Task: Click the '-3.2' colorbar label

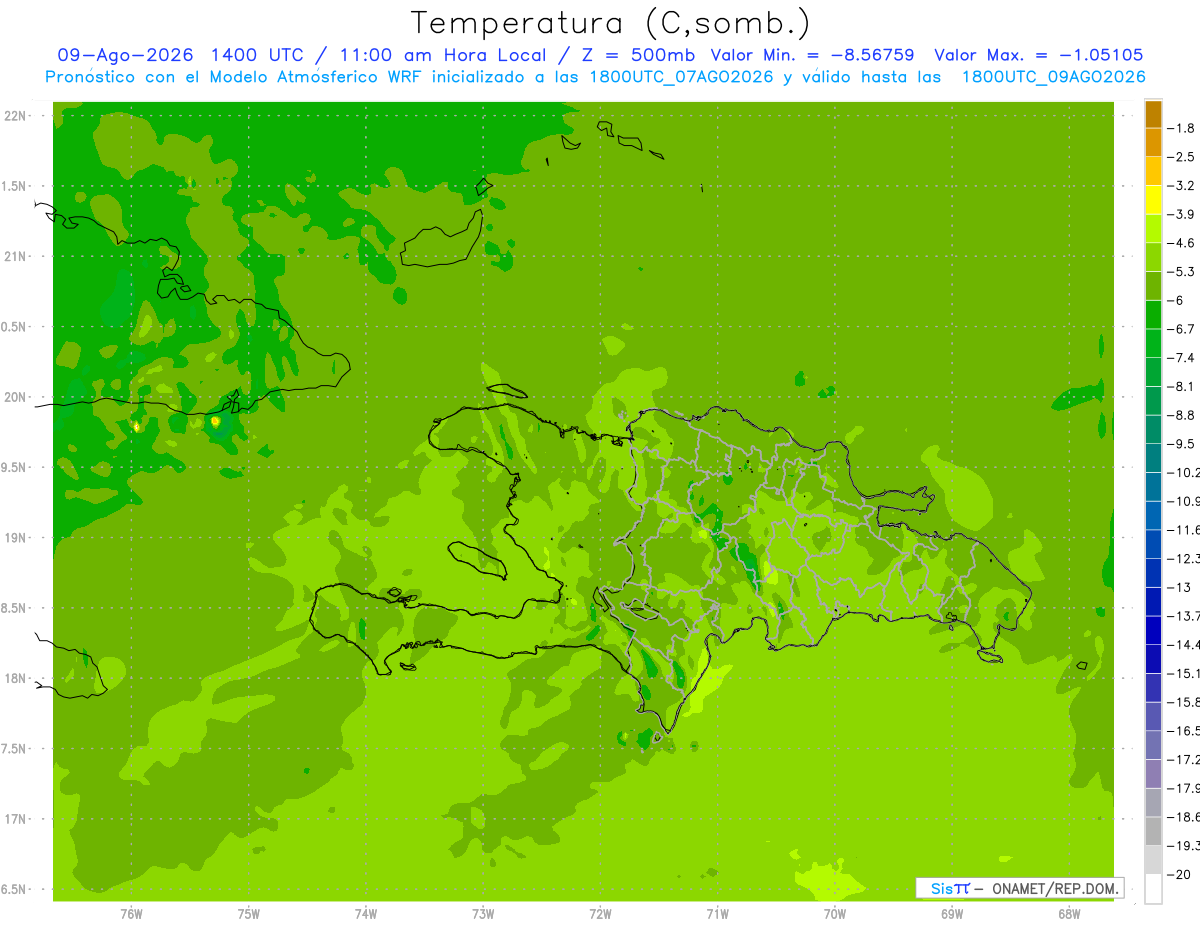Action: [x=1183, y=186]
